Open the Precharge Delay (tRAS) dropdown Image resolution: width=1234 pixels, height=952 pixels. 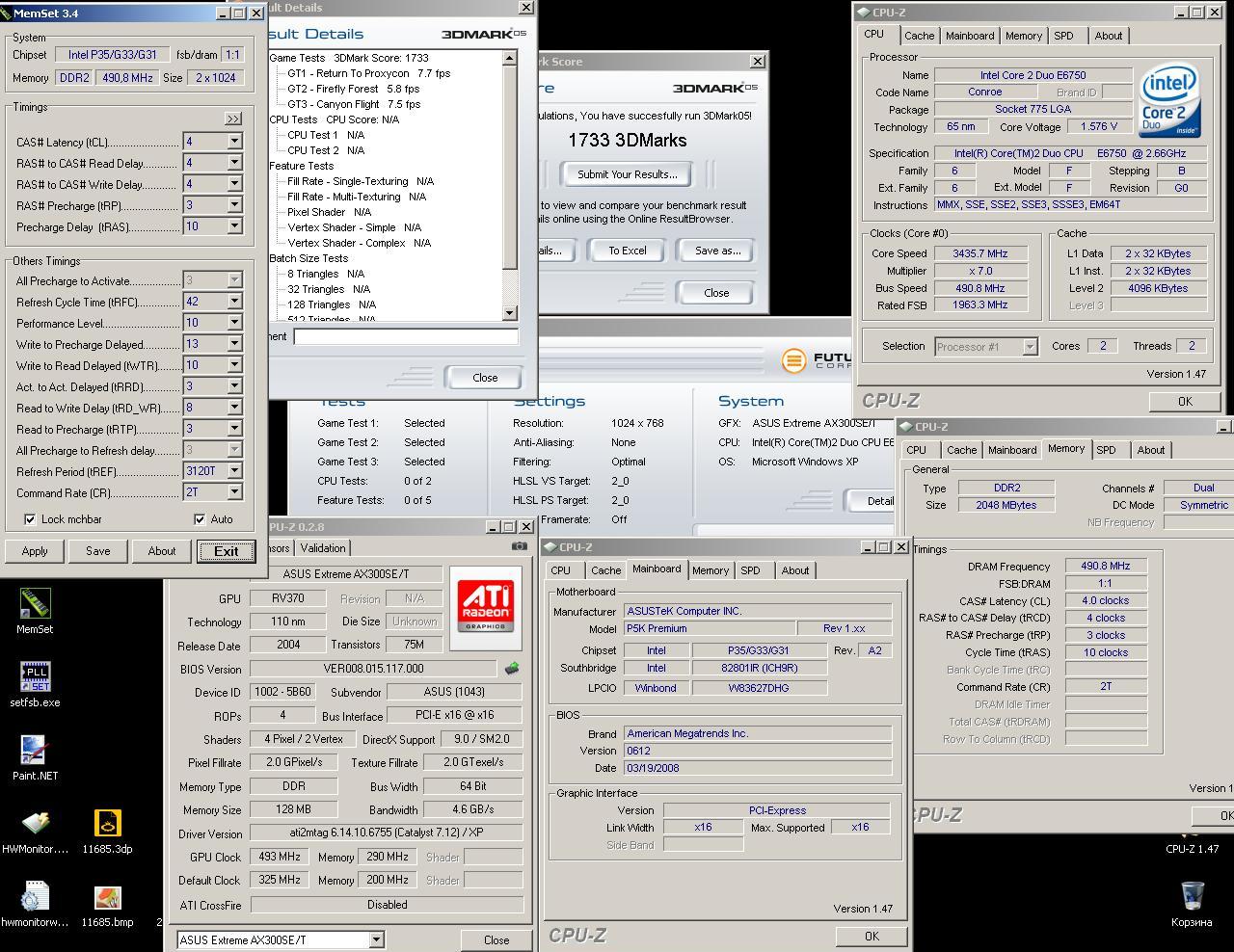[x=234, y=226]
